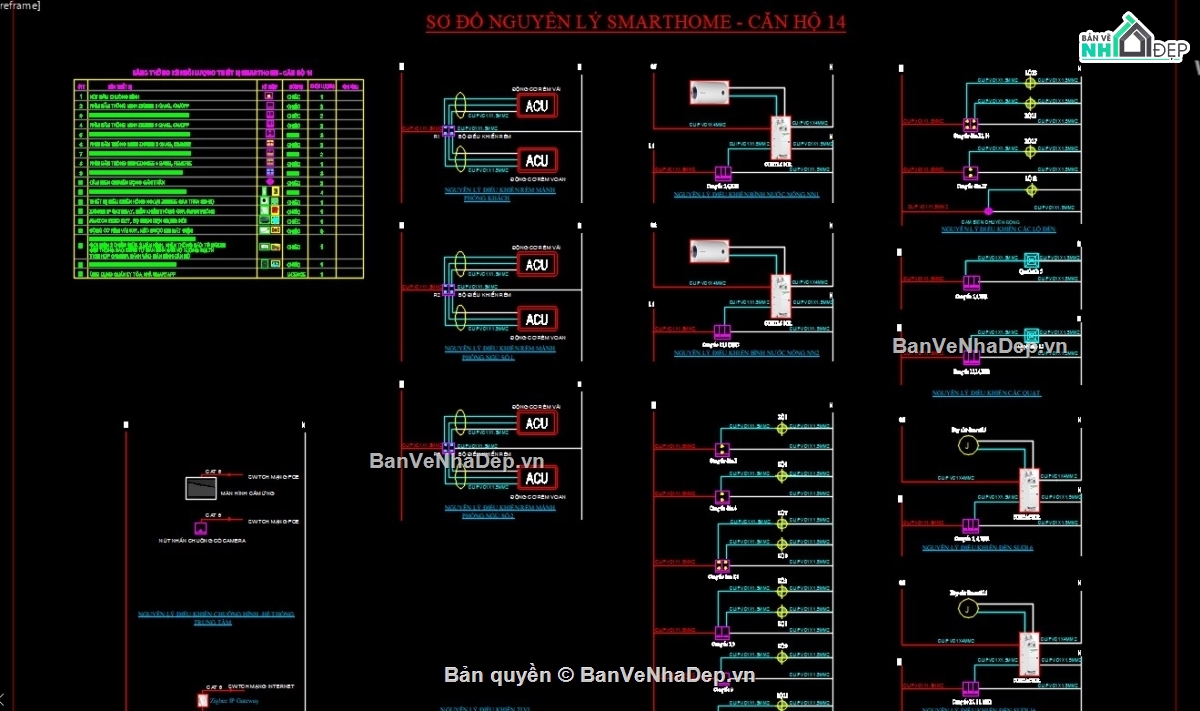Viewport: 1200px width, 711px height.
Task: Select the topmost yellow downlight symbol LỘ 12
Action: 1031,83
